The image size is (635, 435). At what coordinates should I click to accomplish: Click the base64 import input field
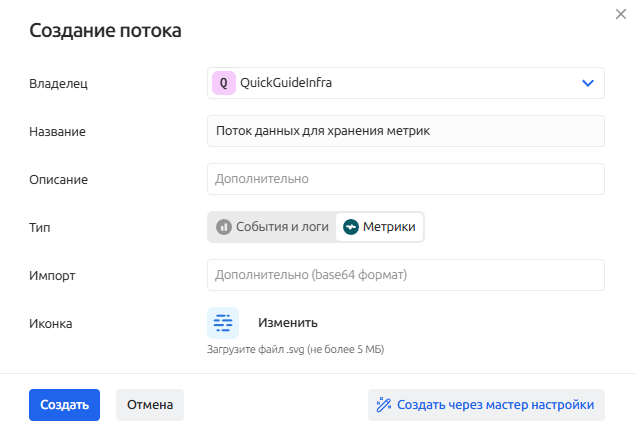click(x=405, y=275)
